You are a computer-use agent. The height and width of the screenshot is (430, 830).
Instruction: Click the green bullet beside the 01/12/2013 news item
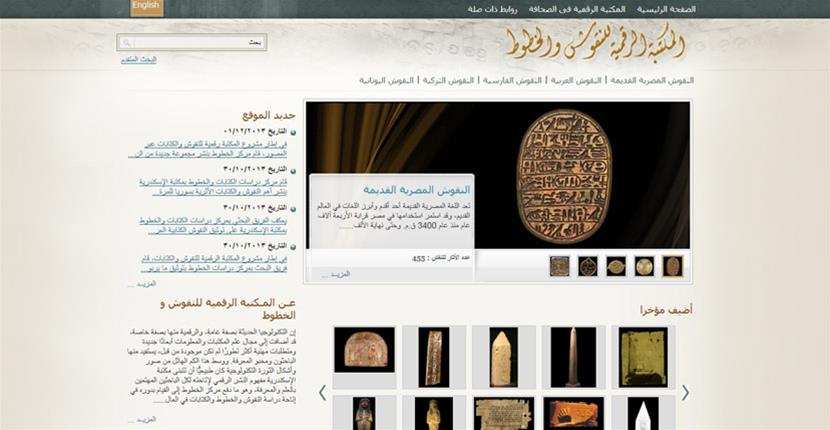point(293,131)
